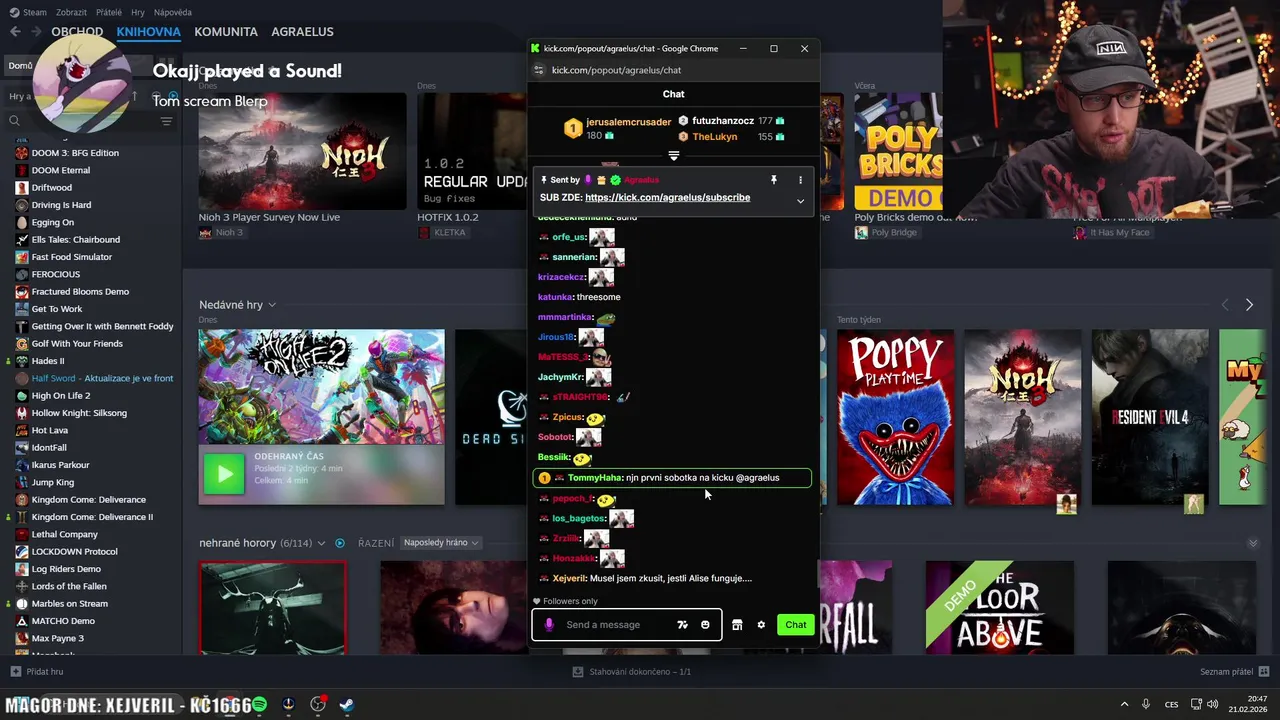The image size is (1280, 720).
Task: Collapse the gift leaderboard arrow
Action: pos(674,156)
